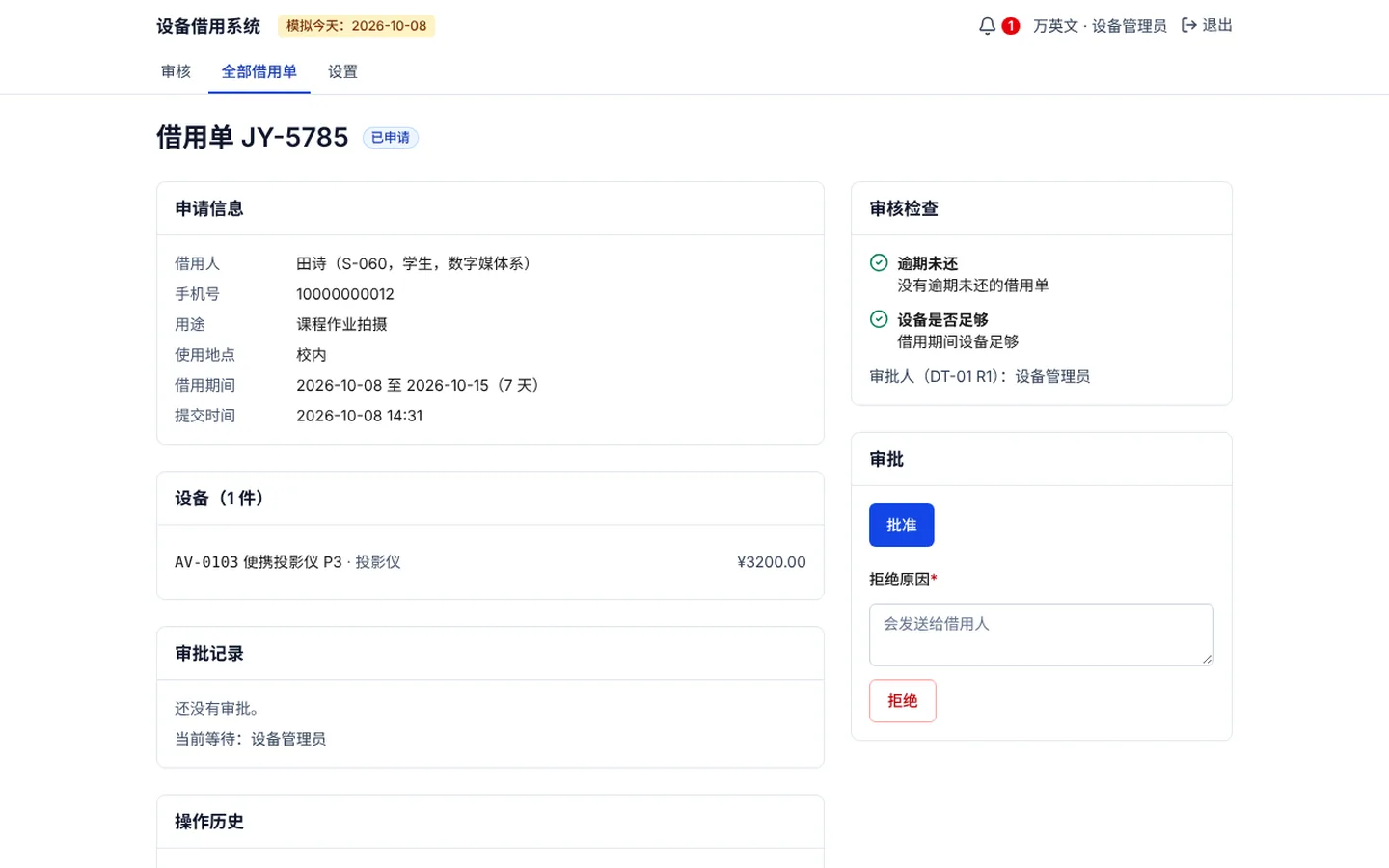Select the 全部借用单 tab
1389x868 pixels.
click(x=259, y=71)
